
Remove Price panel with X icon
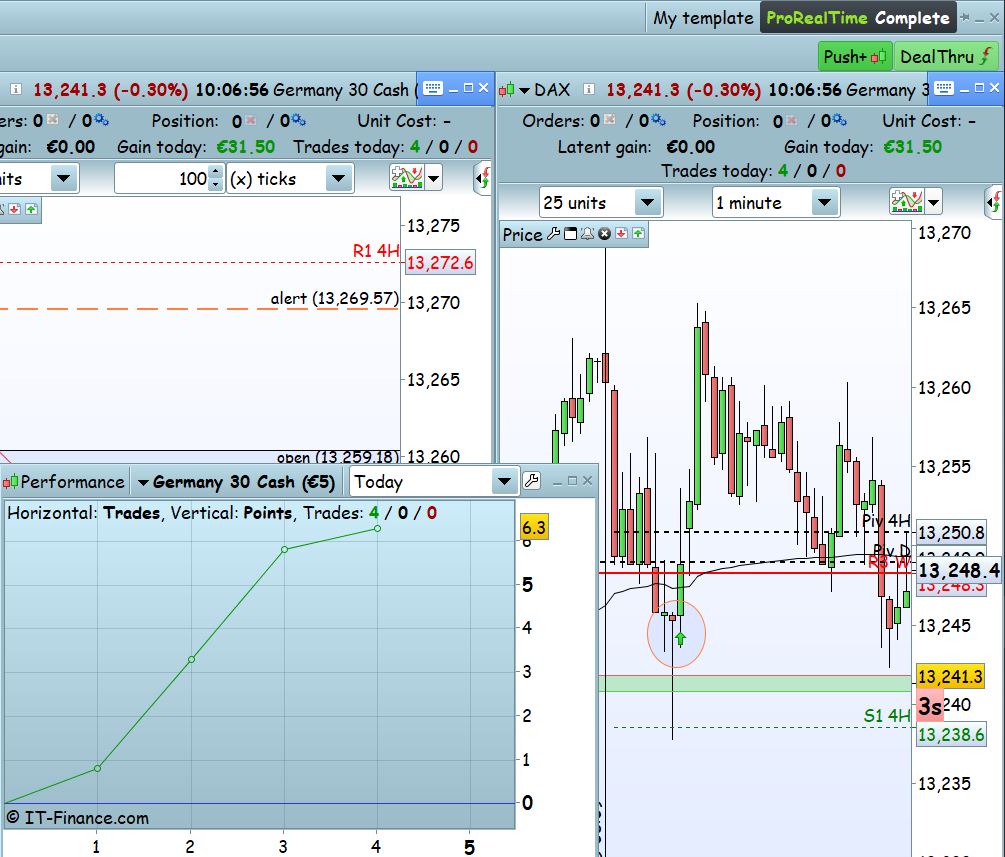604,234
